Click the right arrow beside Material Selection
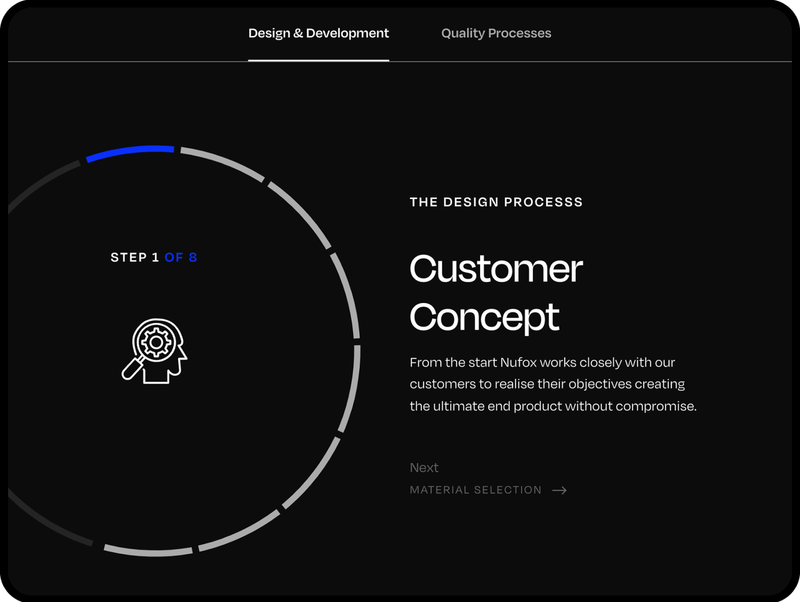 [559, 490]
